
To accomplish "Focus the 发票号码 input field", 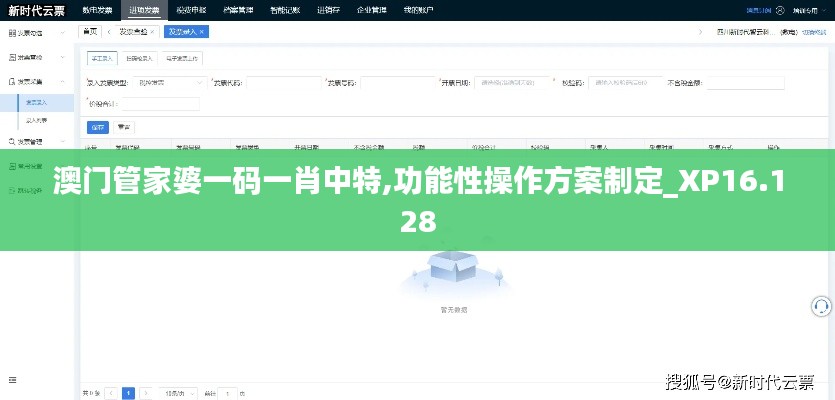I will 398,83.
